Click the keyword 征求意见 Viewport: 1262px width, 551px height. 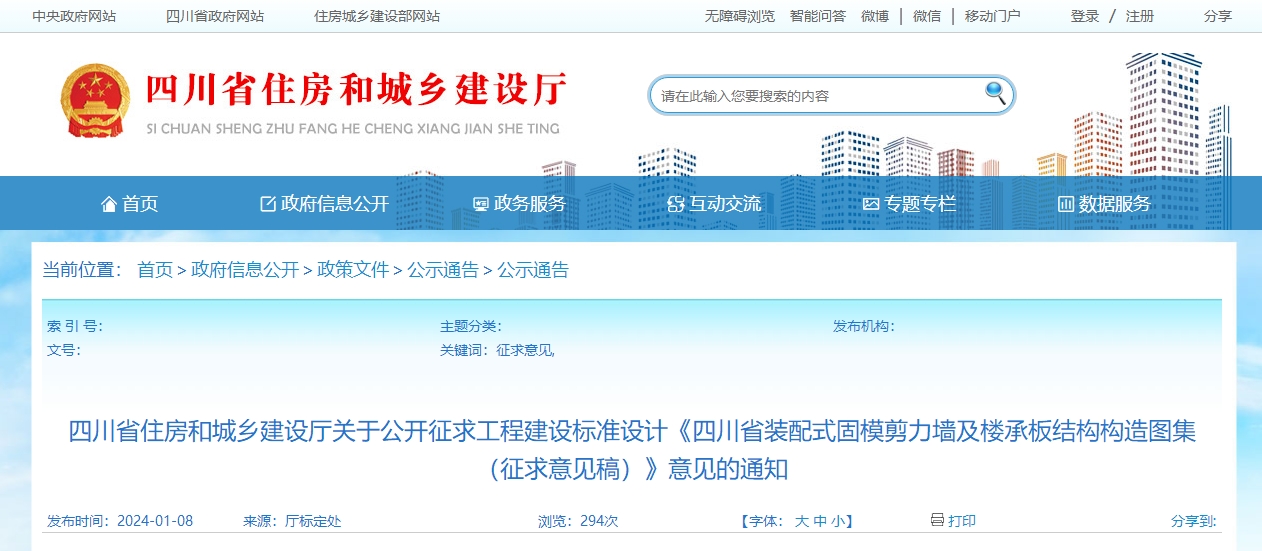[525, 350]
